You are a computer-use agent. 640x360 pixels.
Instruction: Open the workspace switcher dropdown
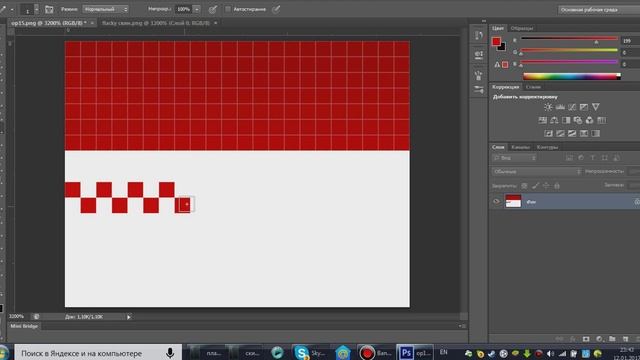pos(599,9)
